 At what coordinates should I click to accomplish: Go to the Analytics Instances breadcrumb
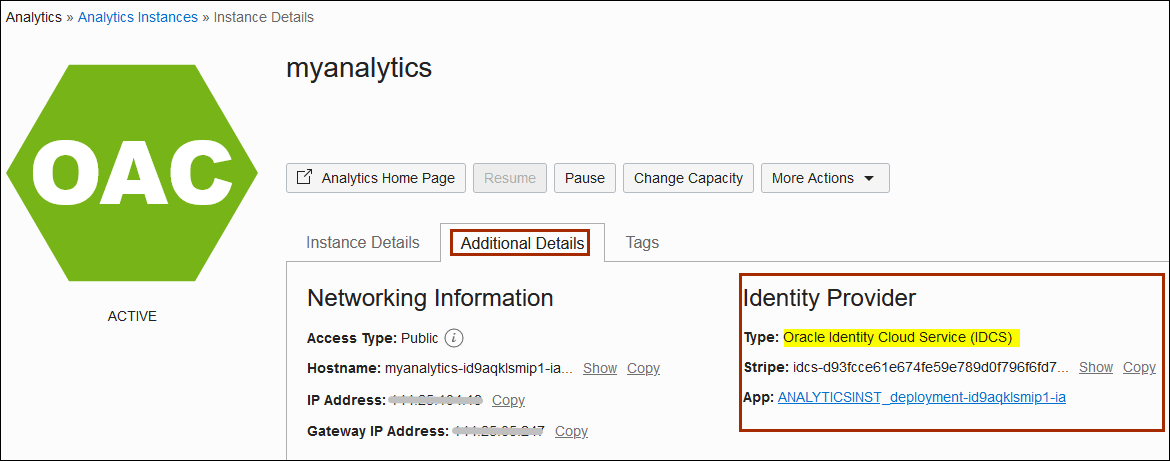point(138,17)
